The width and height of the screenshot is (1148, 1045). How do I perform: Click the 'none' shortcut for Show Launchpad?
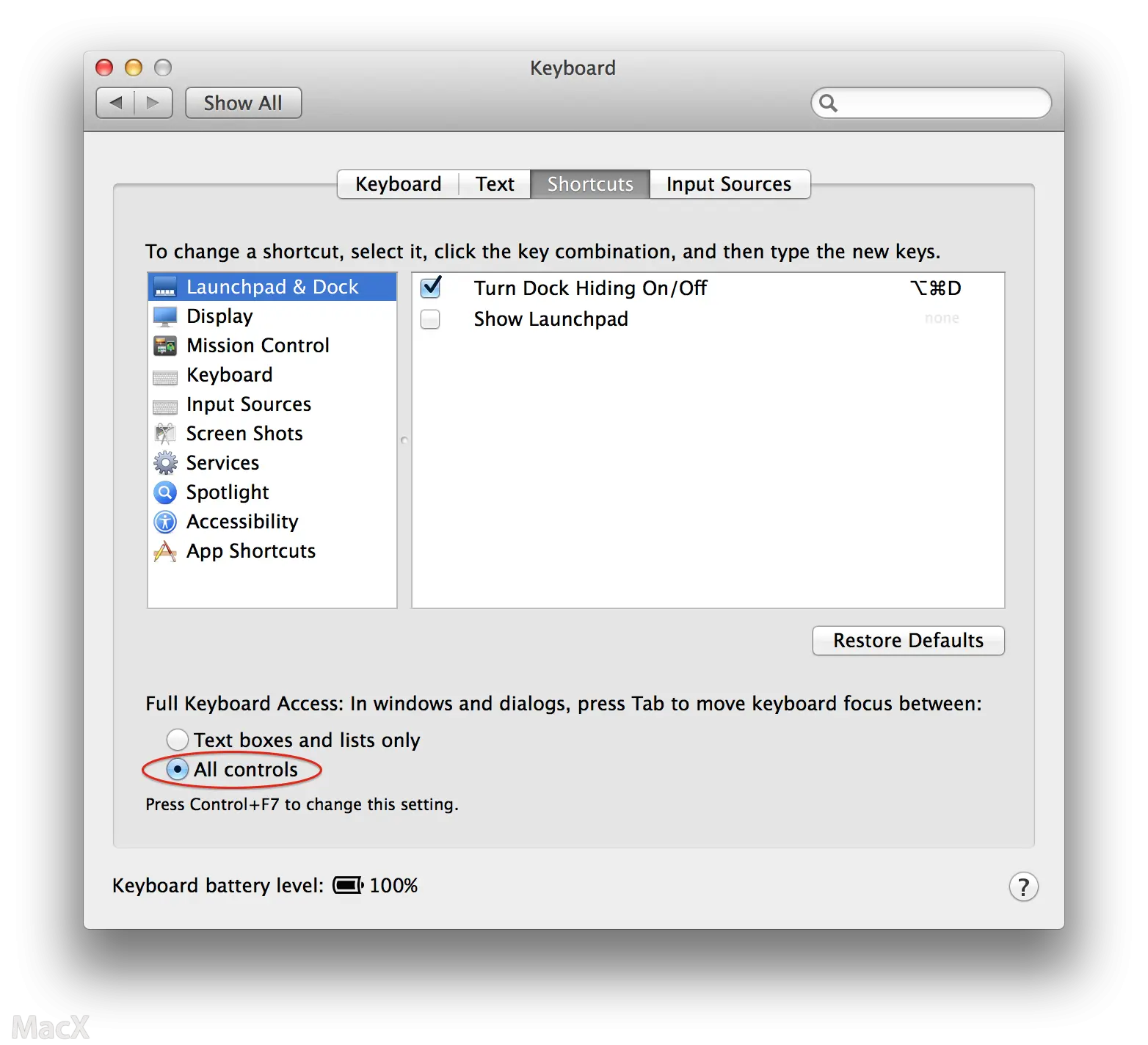click(942, 318)
